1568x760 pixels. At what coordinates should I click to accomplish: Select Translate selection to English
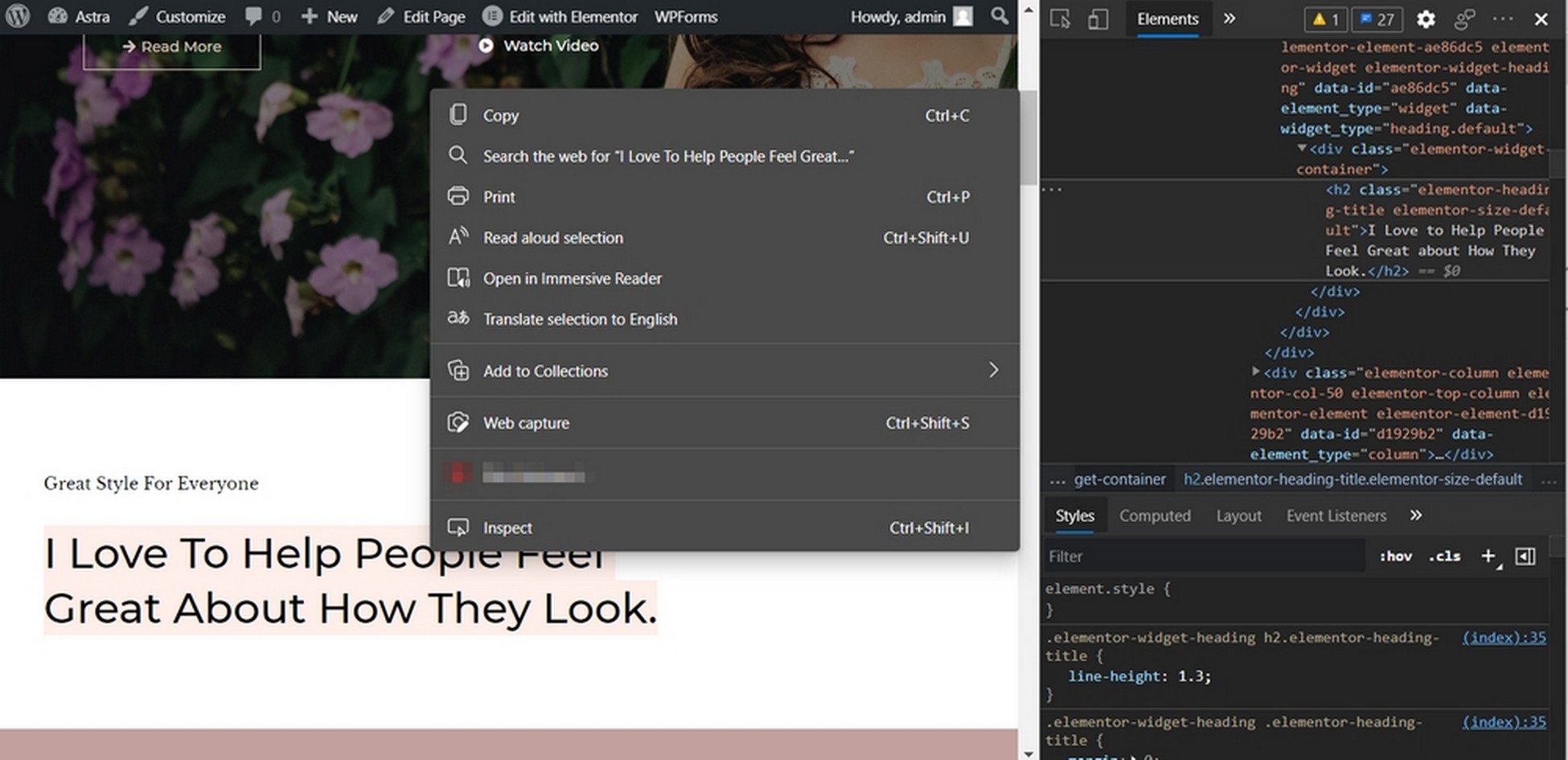725,319
